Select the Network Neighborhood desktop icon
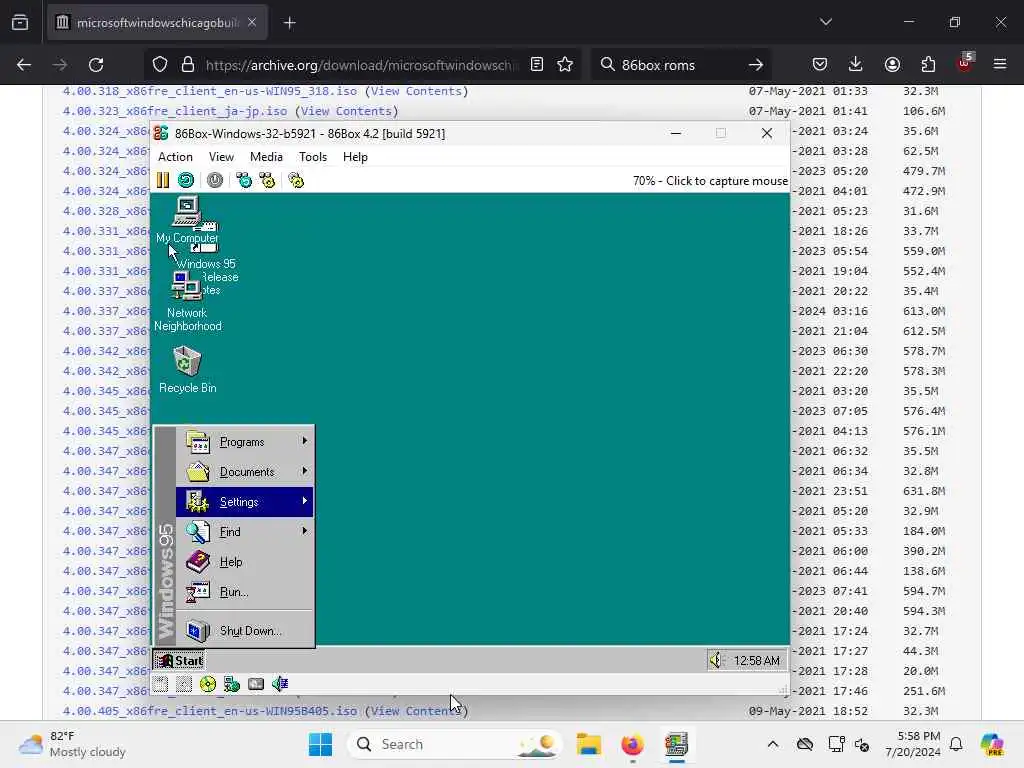 click(187, 302)
